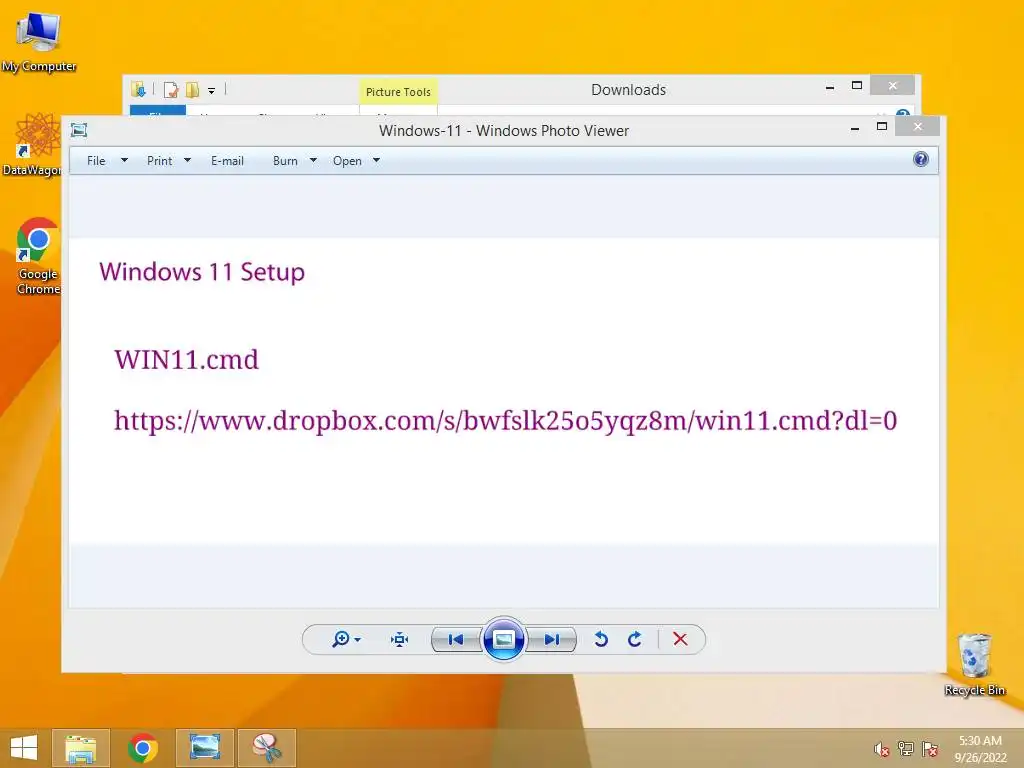
Task: Click the WIN11.cmd text in image
Action: tap(187, 359)
